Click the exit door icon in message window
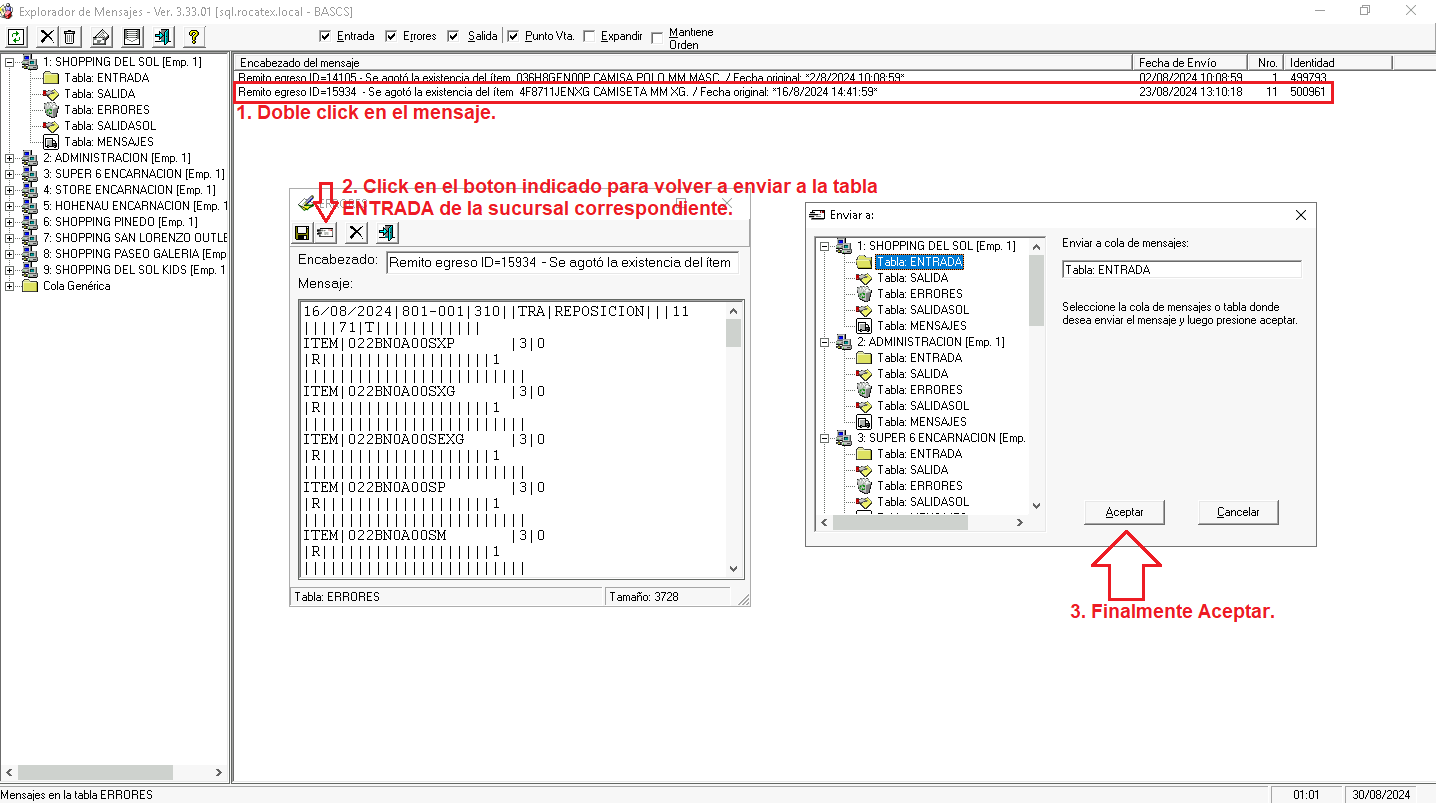The height and width of the screenshot is (803, 1436). tap(386, 232)
